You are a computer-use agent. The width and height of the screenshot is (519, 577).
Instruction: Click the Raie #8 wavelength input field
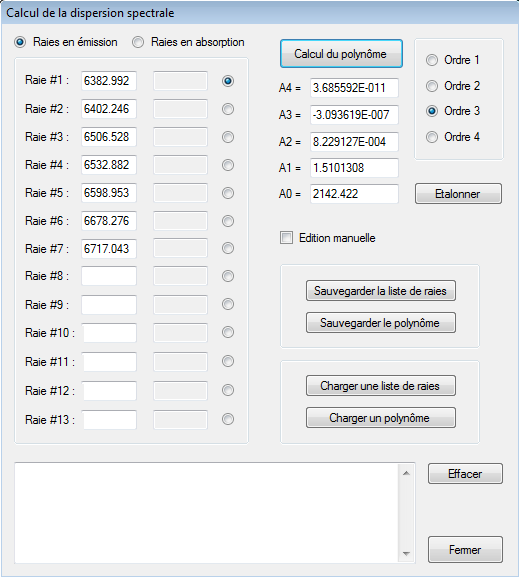click(x=109, y=276)
